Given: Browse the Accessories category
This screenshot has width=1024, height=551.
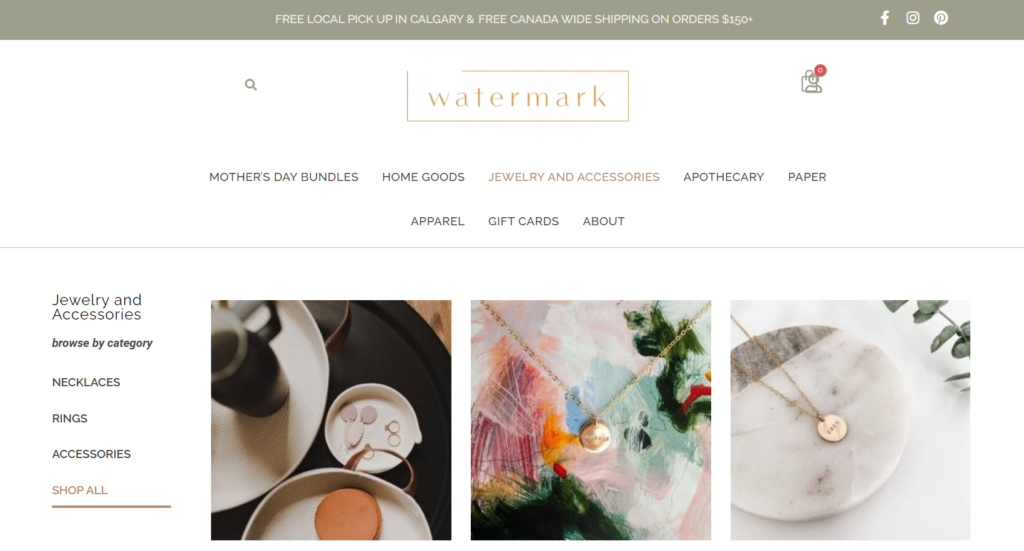Looking at the screenshot, I should coord(91,454).
